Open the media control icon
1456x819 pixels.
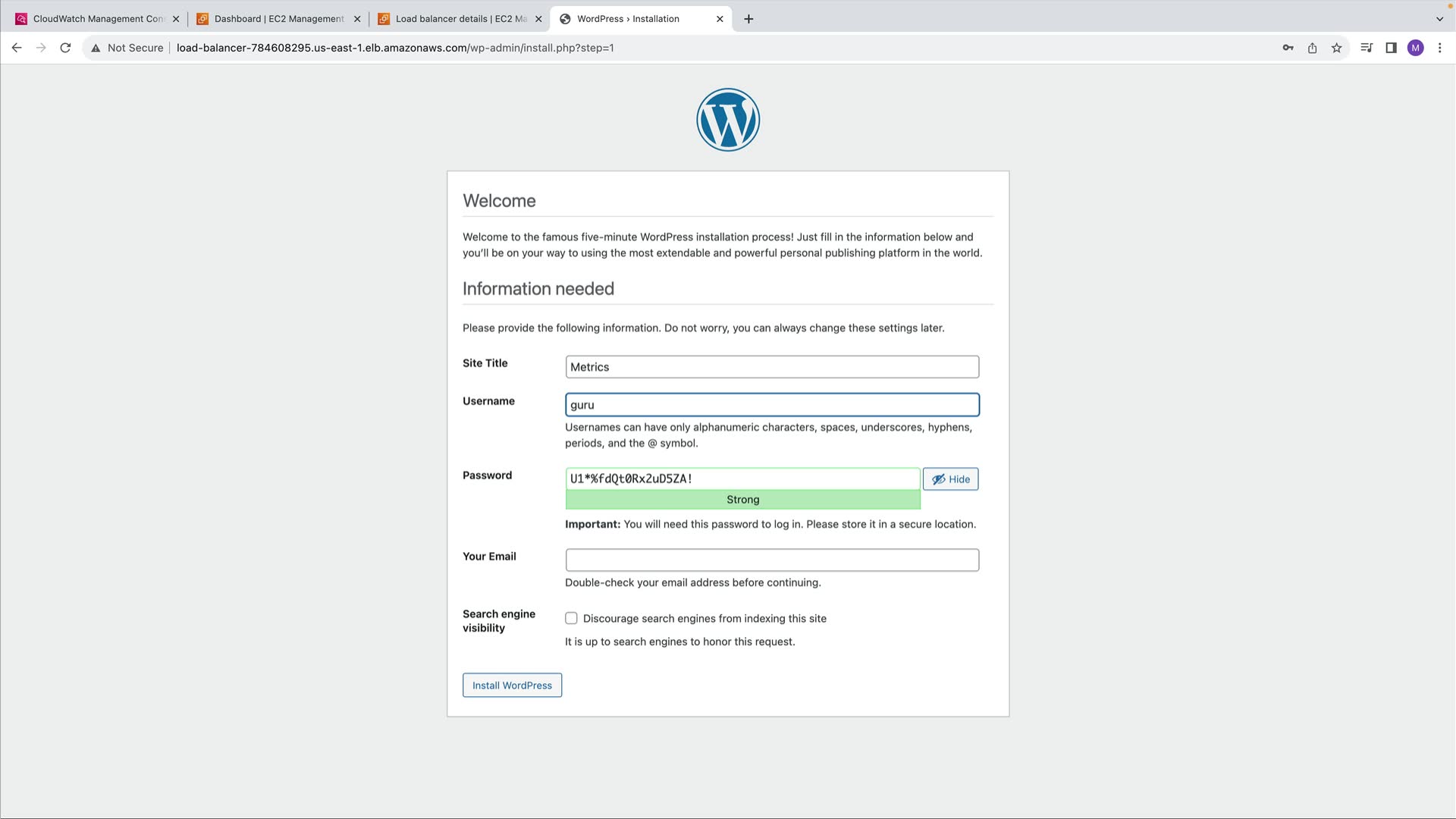1367,48
